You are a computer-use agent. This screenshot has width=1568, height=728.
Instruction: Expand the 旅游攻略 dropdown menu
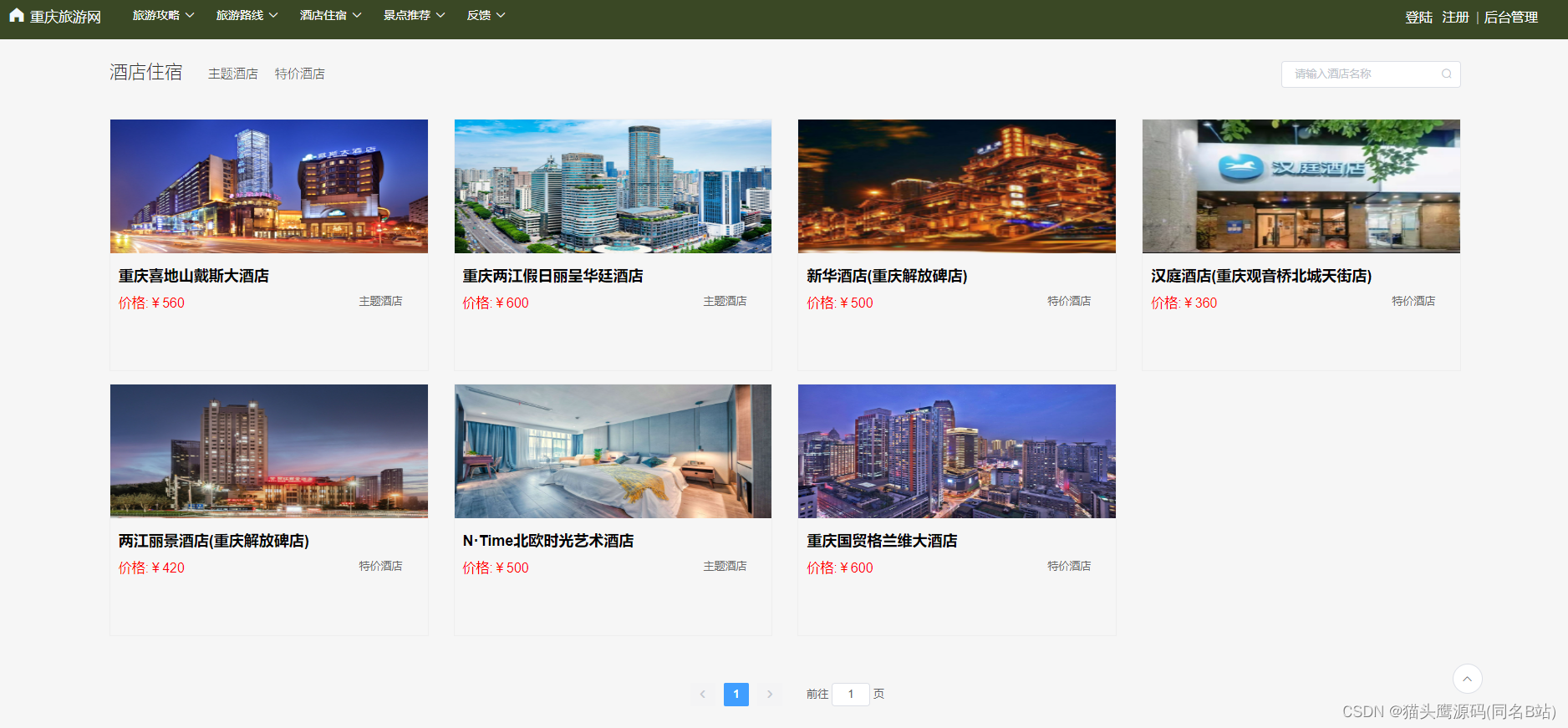163,15
